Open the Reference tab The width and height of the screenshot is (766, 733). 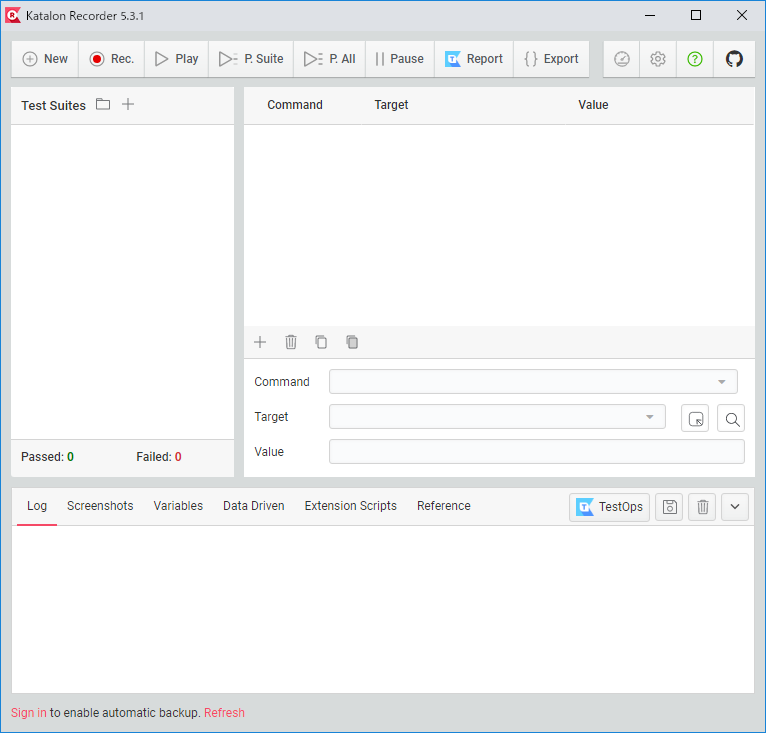(444, 506)
